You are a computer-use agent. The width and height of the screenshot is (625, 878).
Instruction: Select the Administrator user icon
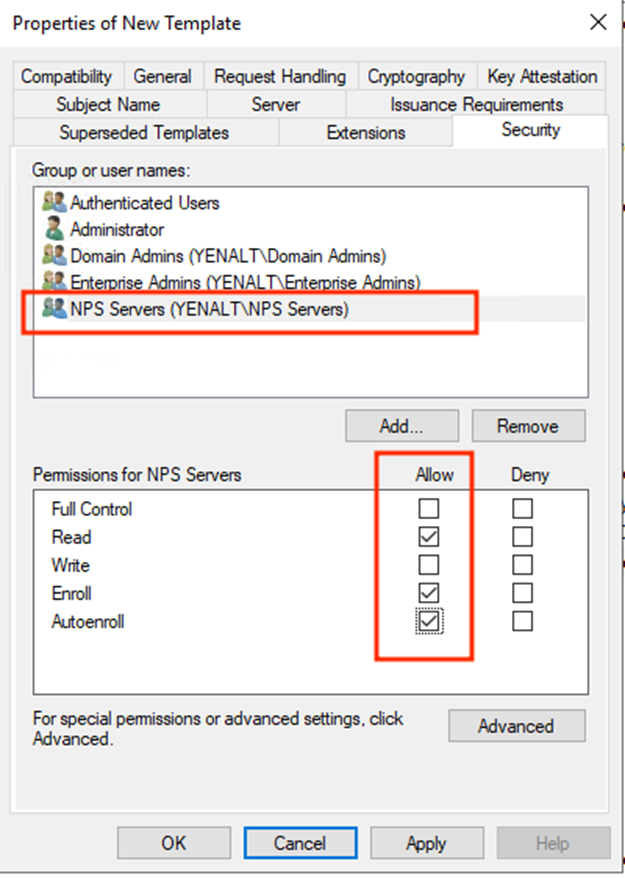54,228
